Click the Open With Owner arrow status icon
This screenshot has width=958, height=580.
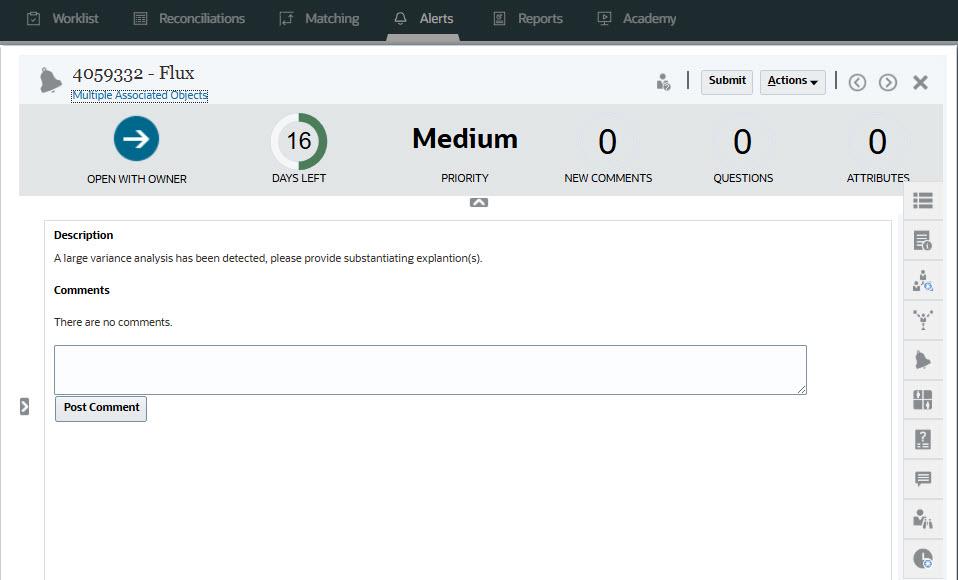[136, 139]
